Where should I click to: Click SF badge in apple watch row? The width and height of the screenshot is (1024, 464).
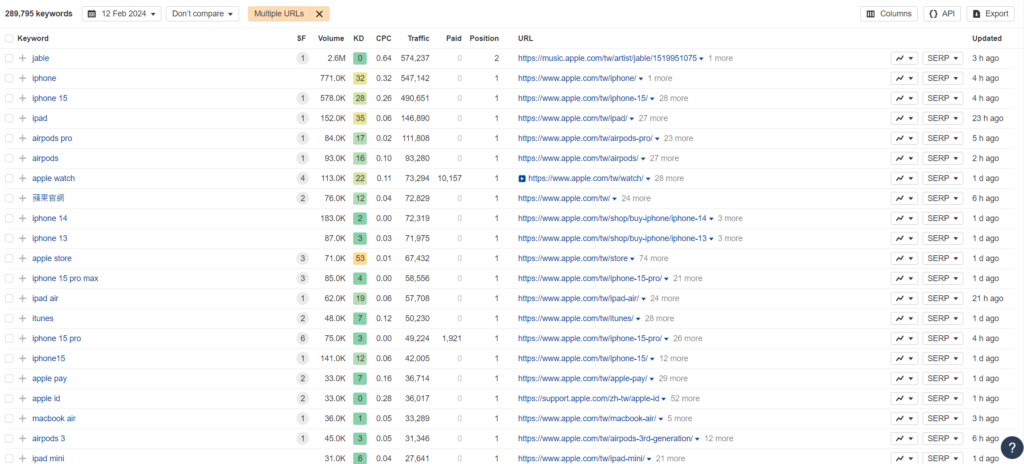pyautogui.click(x=302, y=178)
